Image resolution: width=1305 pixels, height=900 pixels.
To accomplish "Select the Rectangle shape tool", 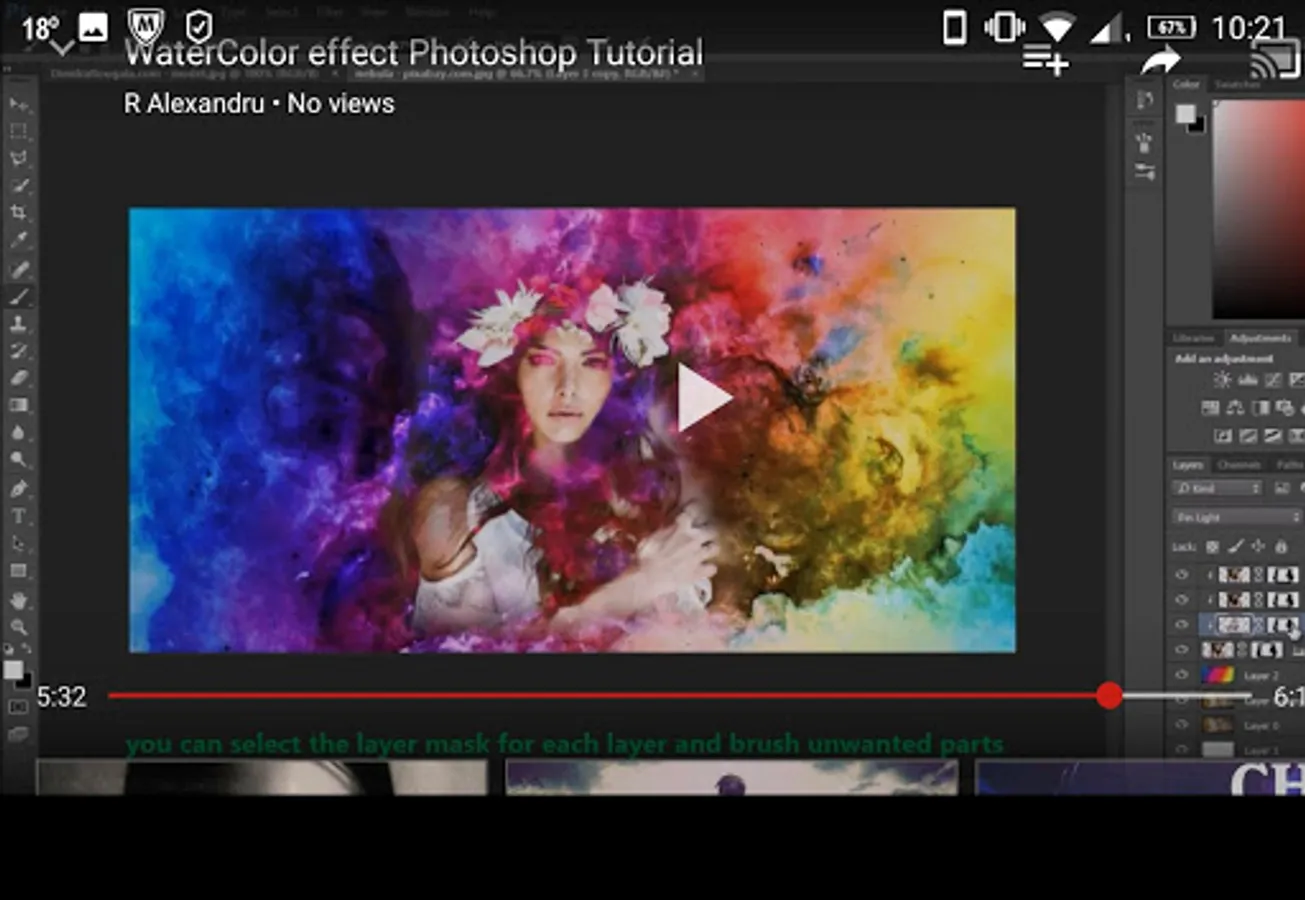I will coord(19,571).
